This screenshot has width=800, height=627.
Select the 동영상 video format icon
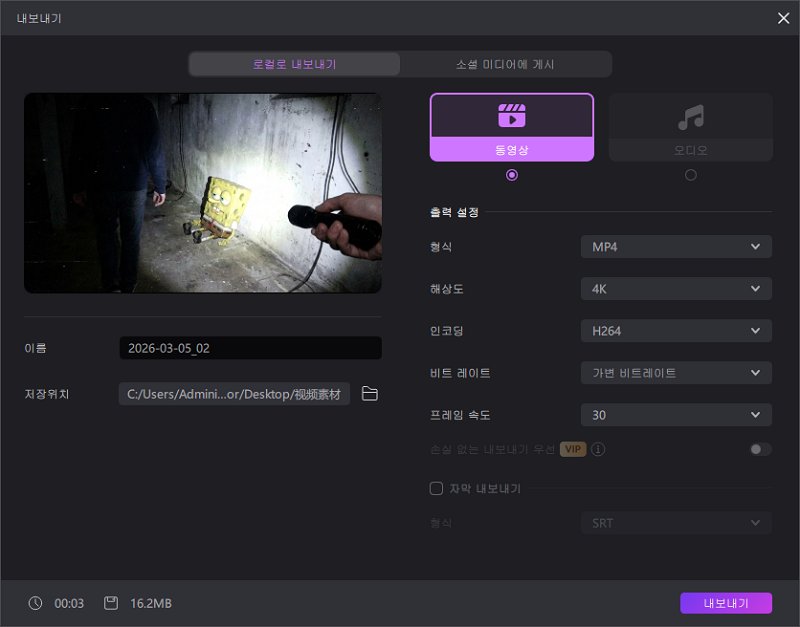pyautogui.click(x=512, y=115)
